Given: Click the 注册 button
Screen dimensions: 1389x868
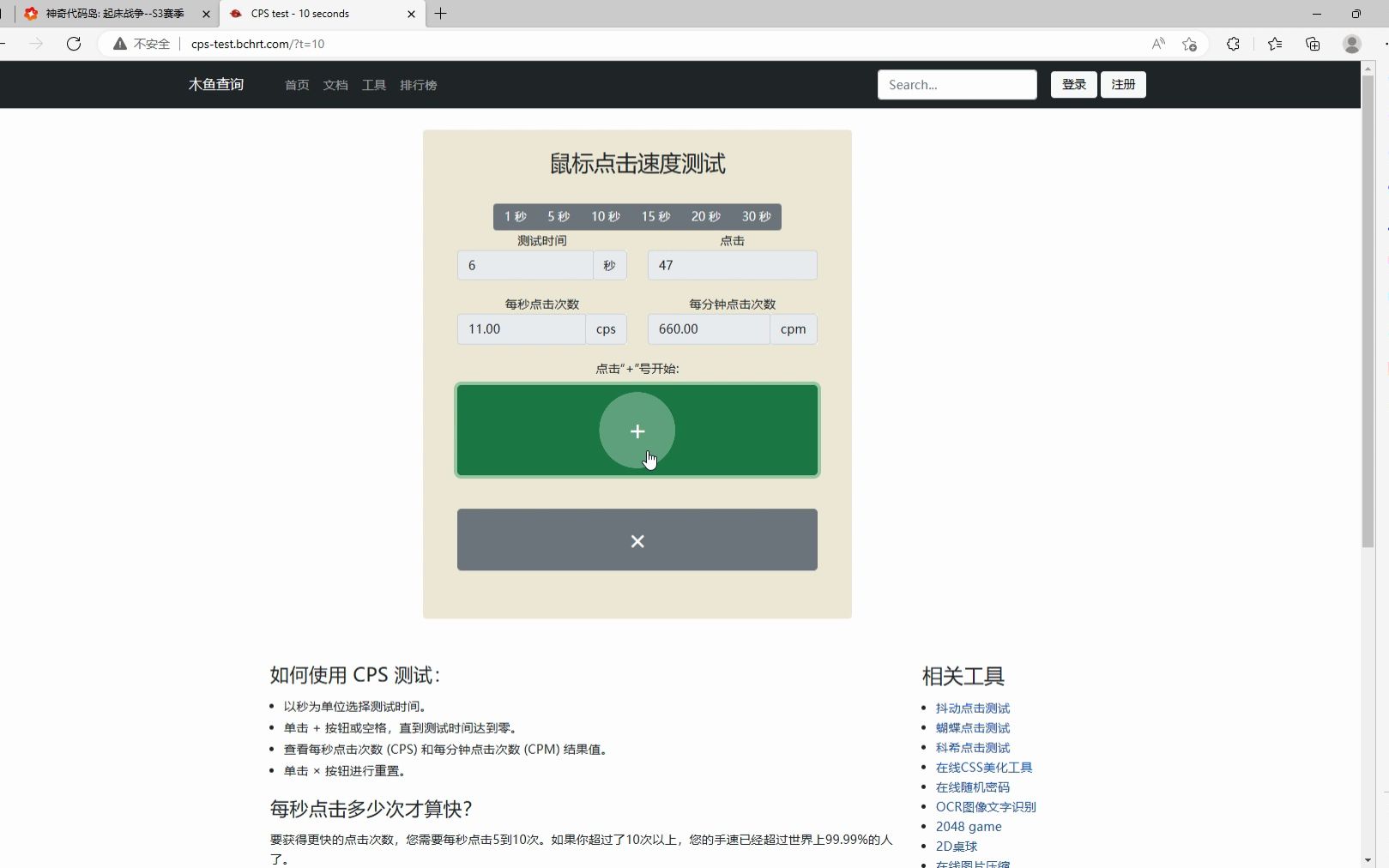Looking at the screenshot, I should point(1123,85).
